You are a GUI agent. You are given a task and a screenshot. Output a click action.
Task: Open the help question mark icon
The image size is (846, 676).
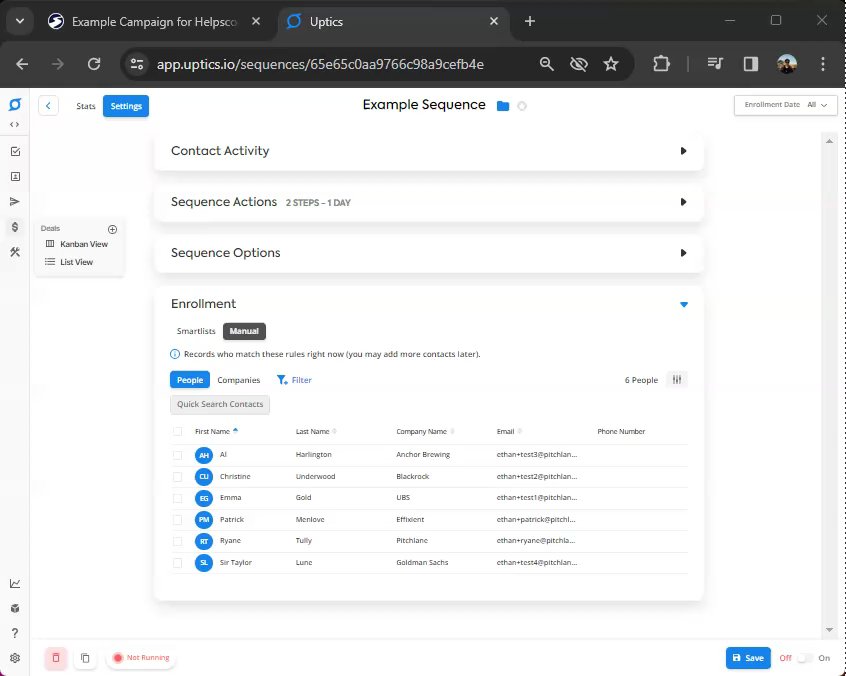point(15,633)
